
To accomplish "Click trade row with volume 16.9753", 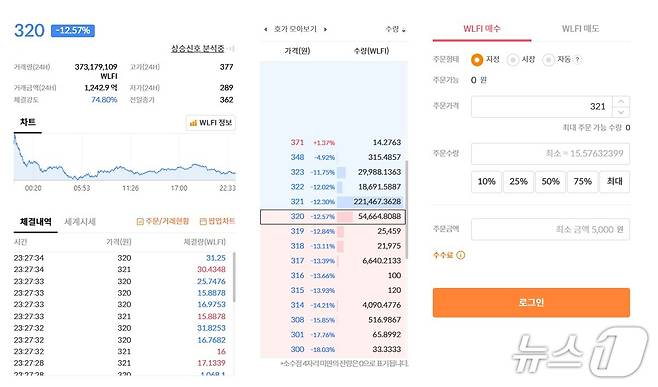I will point(120,304).
